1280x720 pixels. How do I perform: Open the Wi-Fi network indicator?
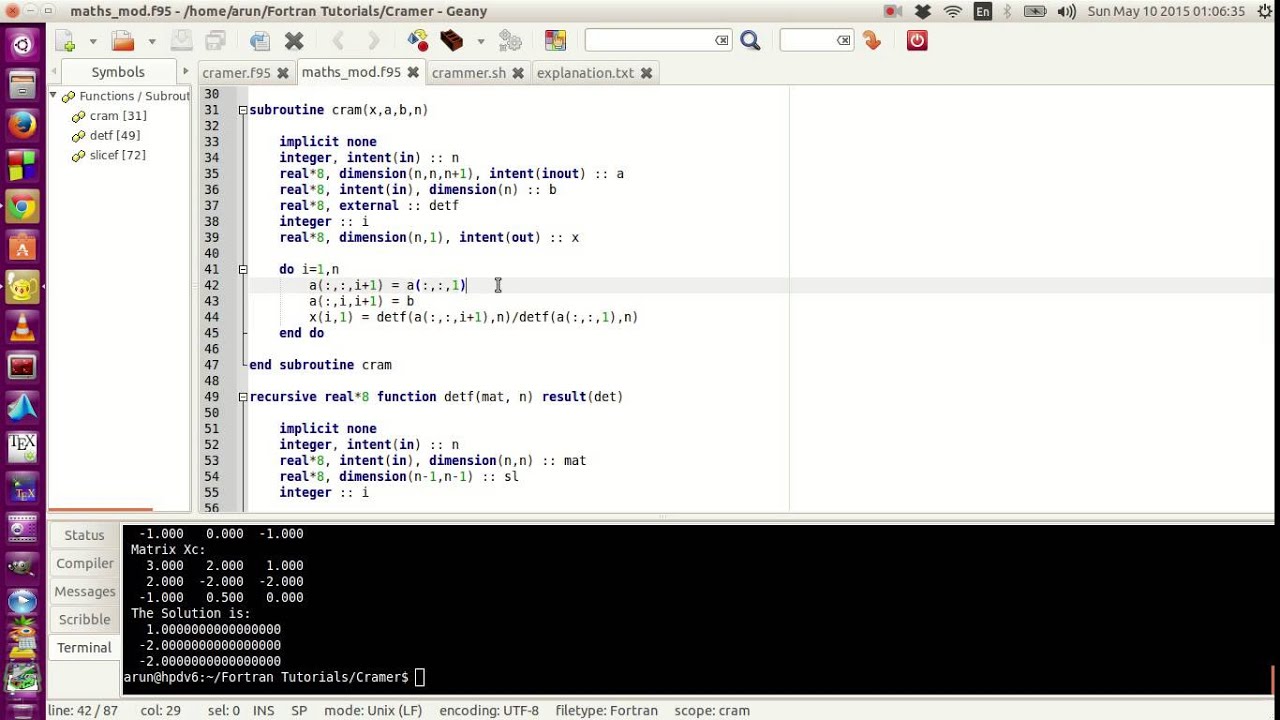[x=953, y=11]
